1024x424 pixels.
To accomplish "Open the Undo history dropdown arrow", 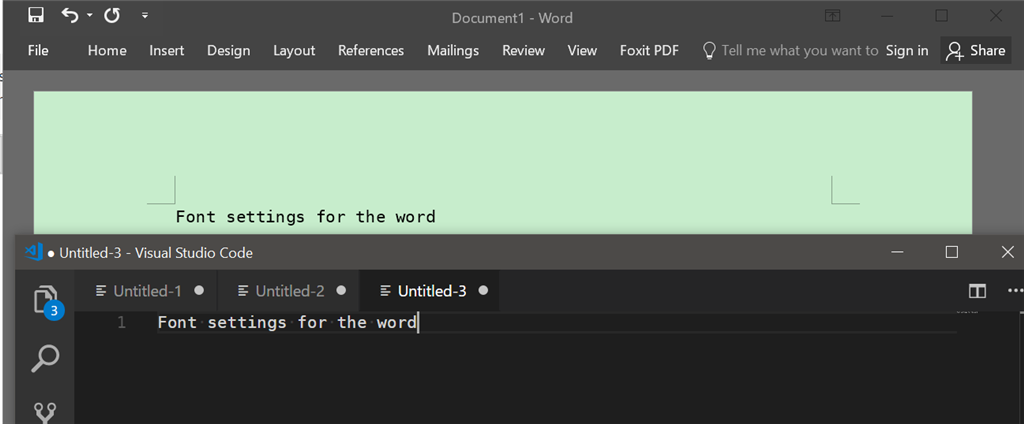I will (x=89, y=16).
